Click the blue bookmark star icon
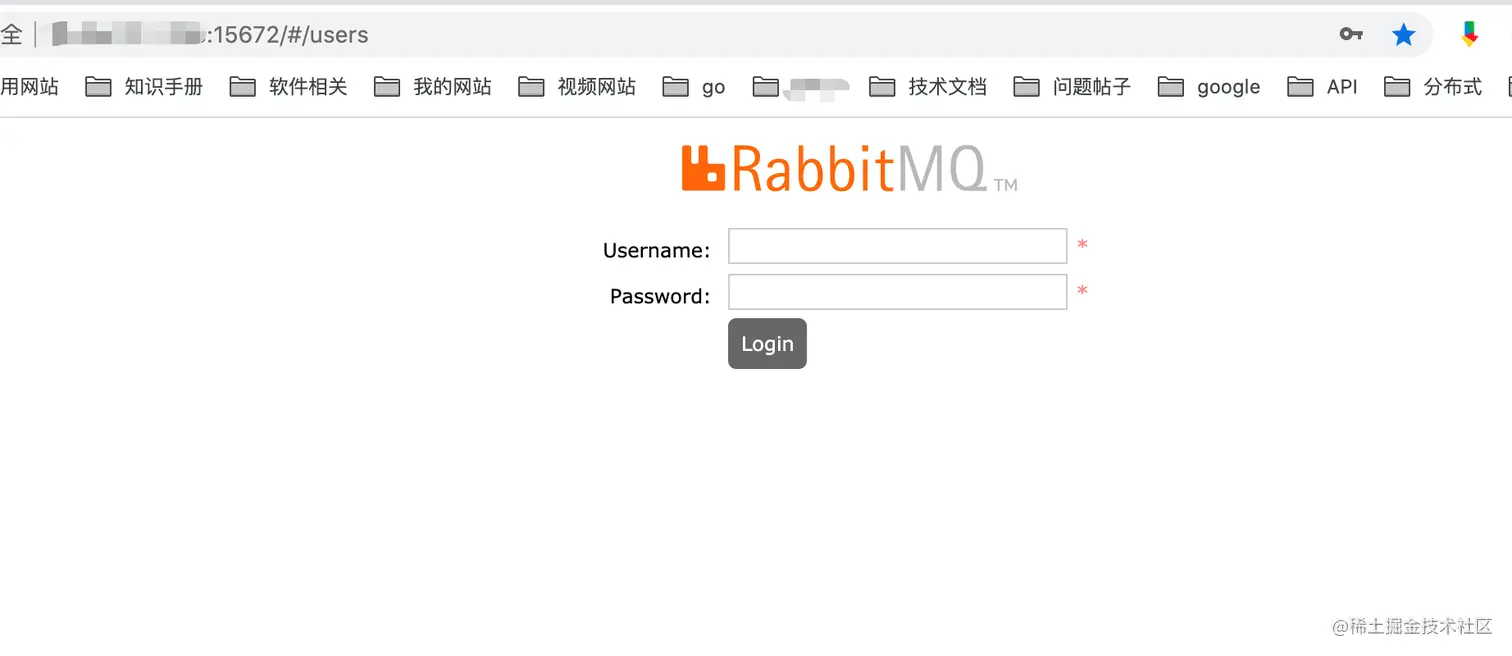Screen dimensions: 1512x656 pos(1404,35)
